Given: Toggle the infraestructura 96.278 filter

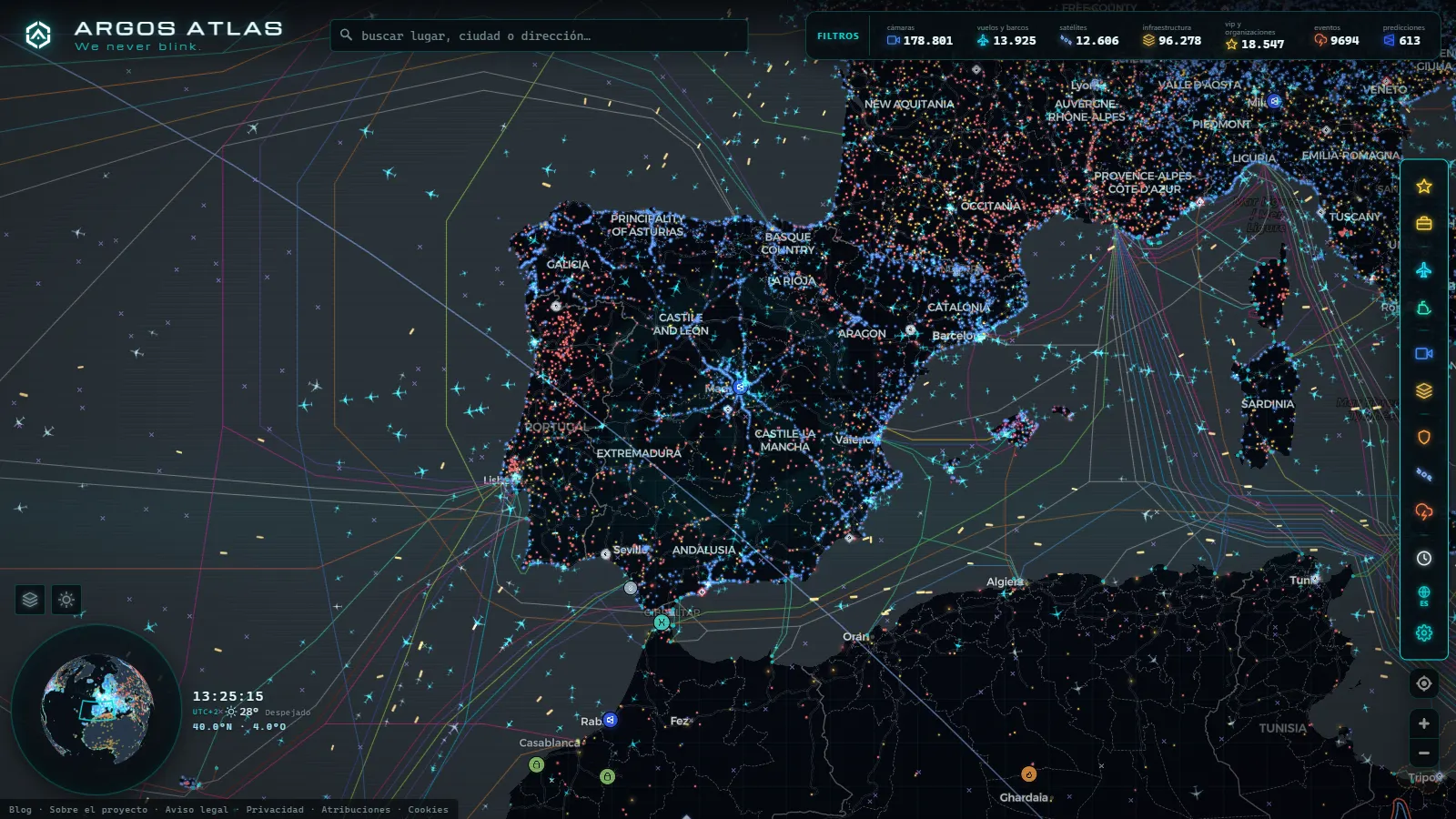Looking at the screenshot, I should (x=1172, y=35).
